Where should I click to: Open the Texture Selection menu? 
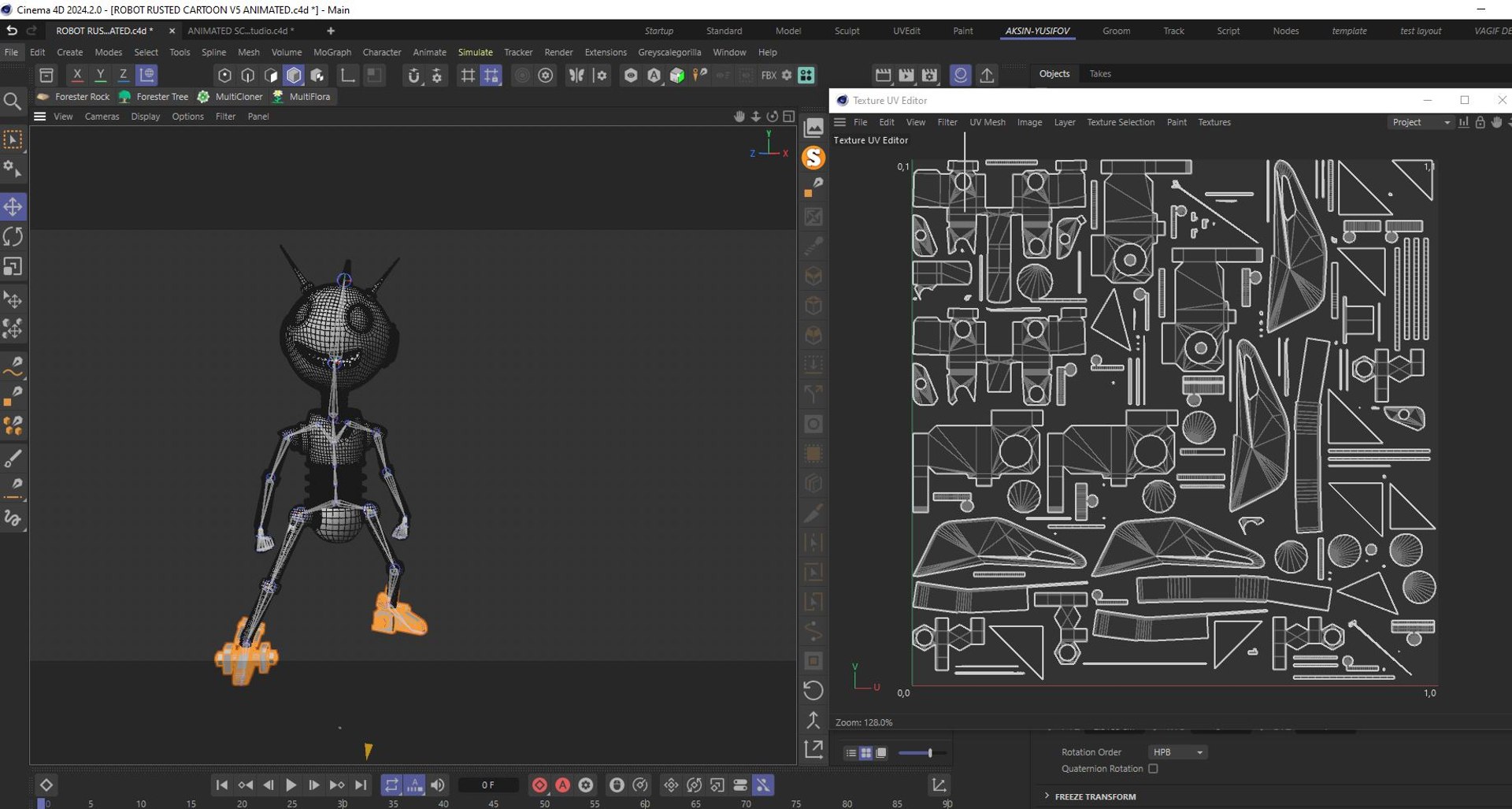1121,122
